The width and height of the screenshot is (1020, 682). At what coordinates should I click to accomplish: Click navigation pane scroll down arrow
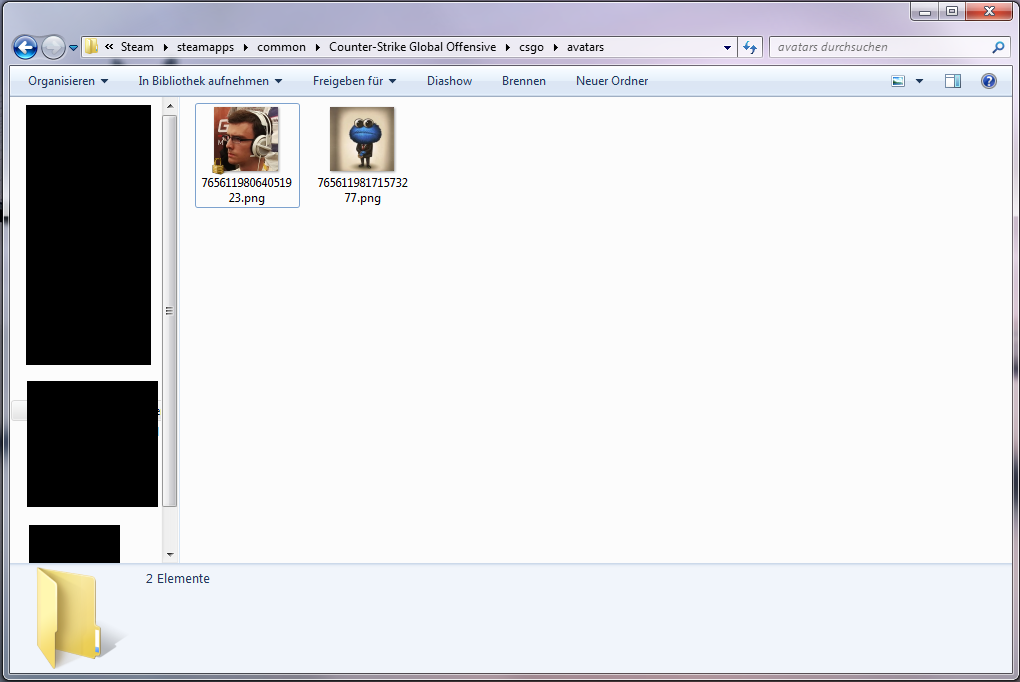pos(170,555)
